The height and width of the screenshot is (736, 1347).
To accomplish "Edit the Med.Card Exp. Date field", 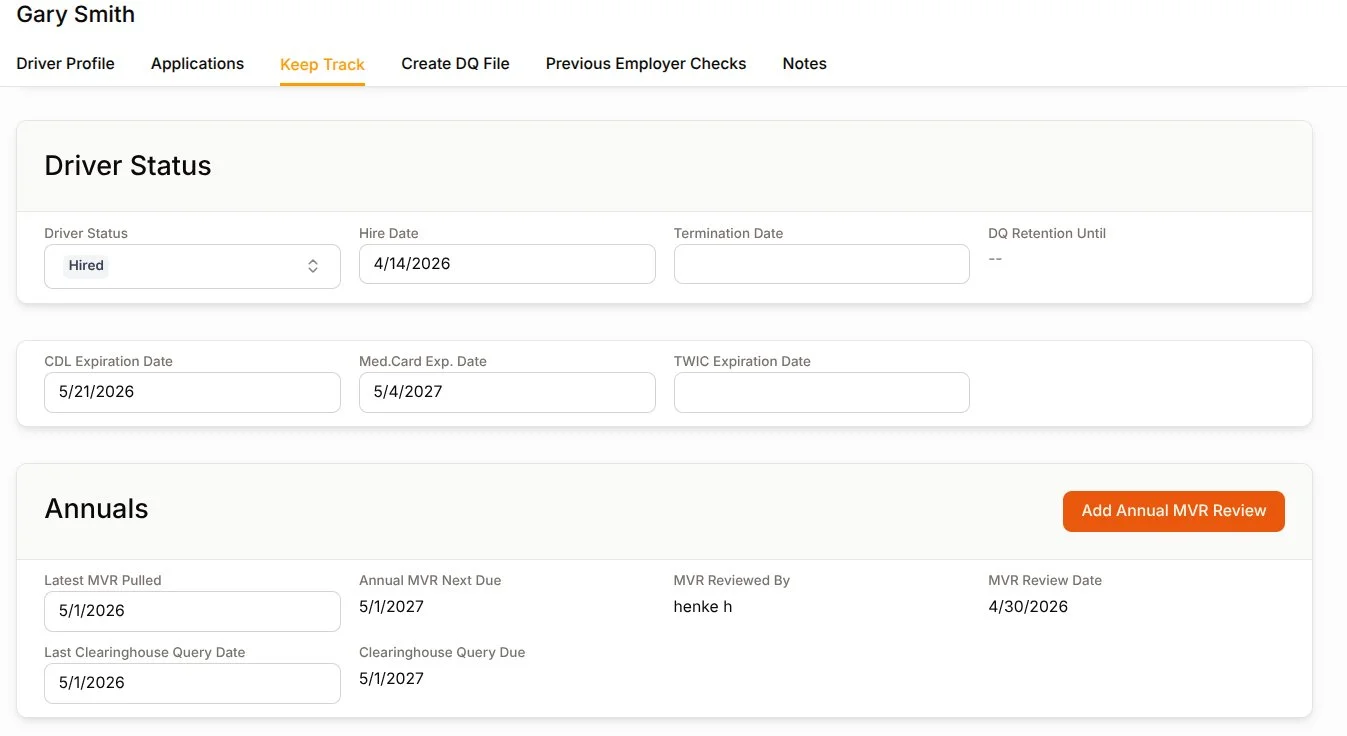I will coord(507,392).
